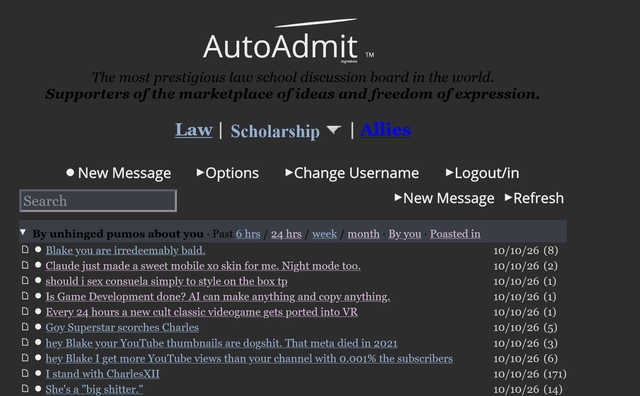
Task: Click page icon beside 'She's a big shitter' thread
Action: pos(25,388)
